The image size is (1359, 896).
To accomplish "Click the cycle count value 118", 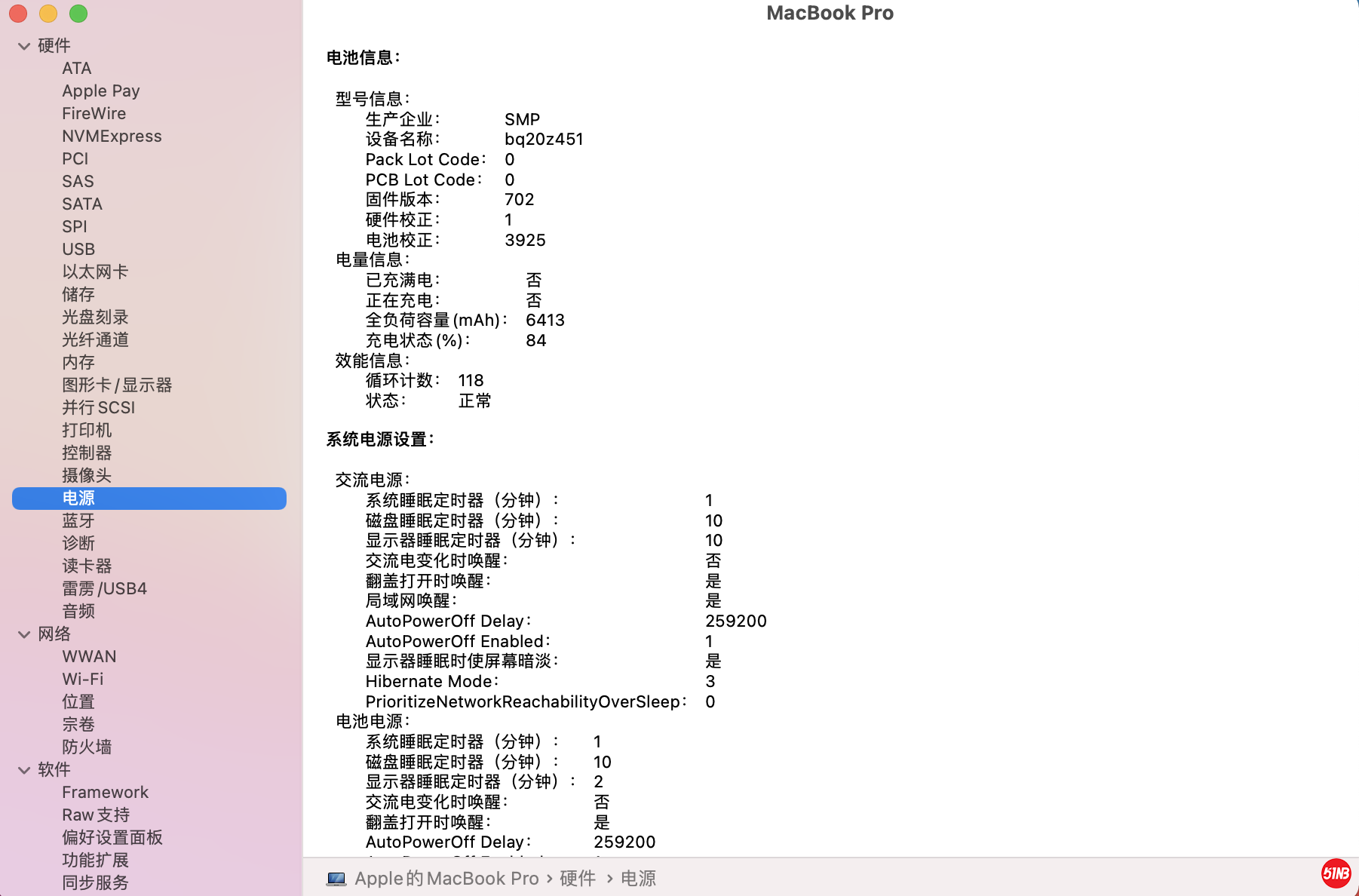I will tap(471, 381).
